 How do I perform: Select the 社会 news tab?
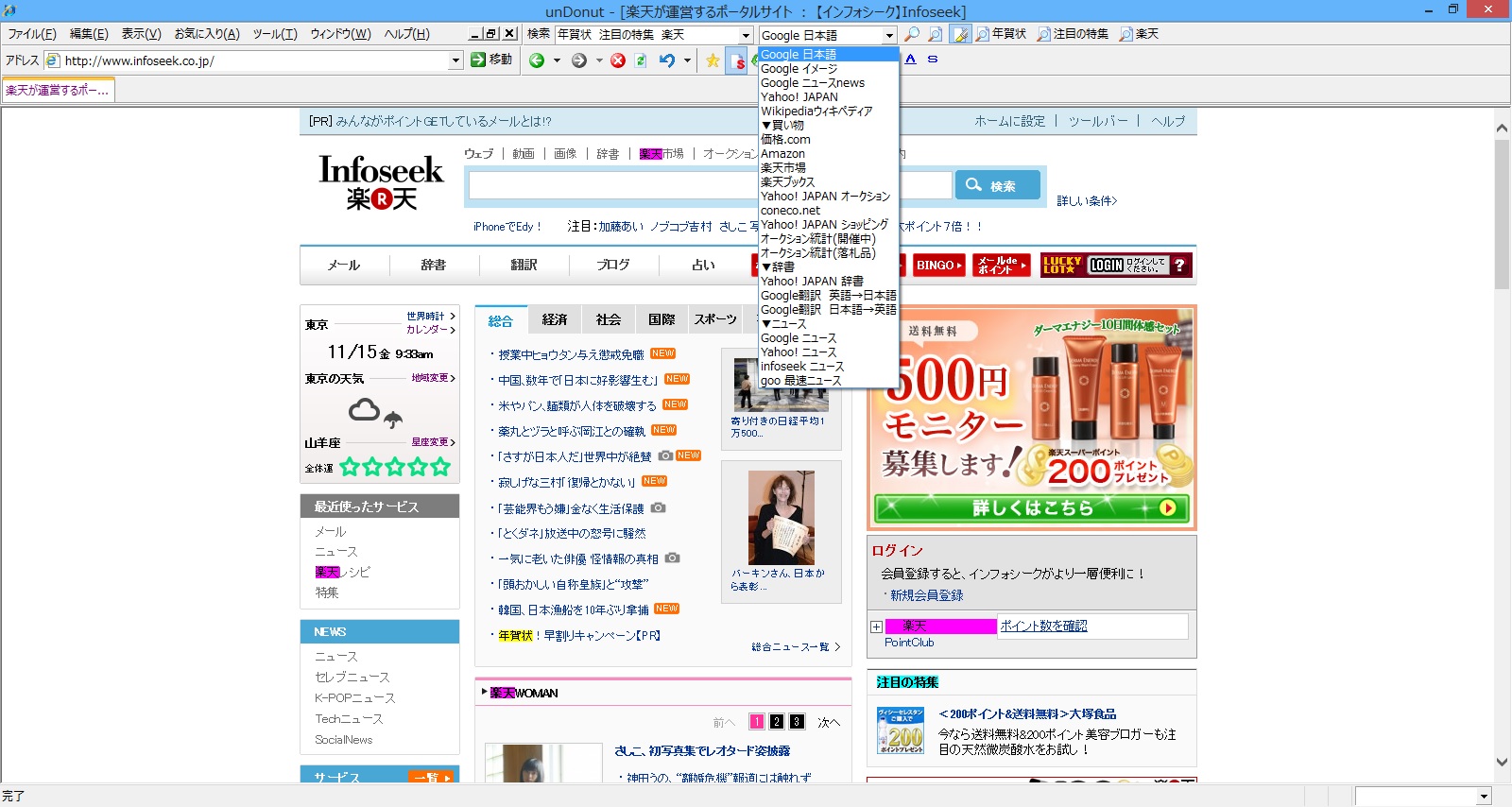pos(609,319)
